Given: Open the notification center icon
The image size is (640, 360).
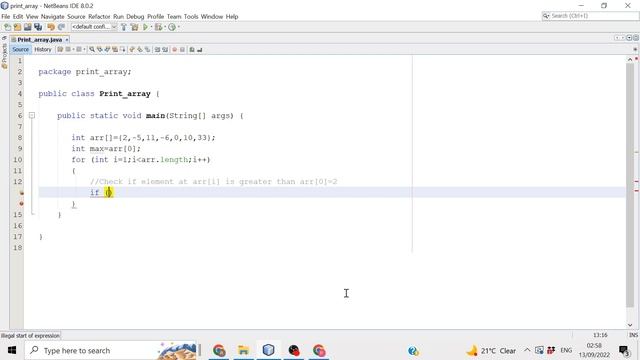Looking at the screenshot, I should (624, 351).
